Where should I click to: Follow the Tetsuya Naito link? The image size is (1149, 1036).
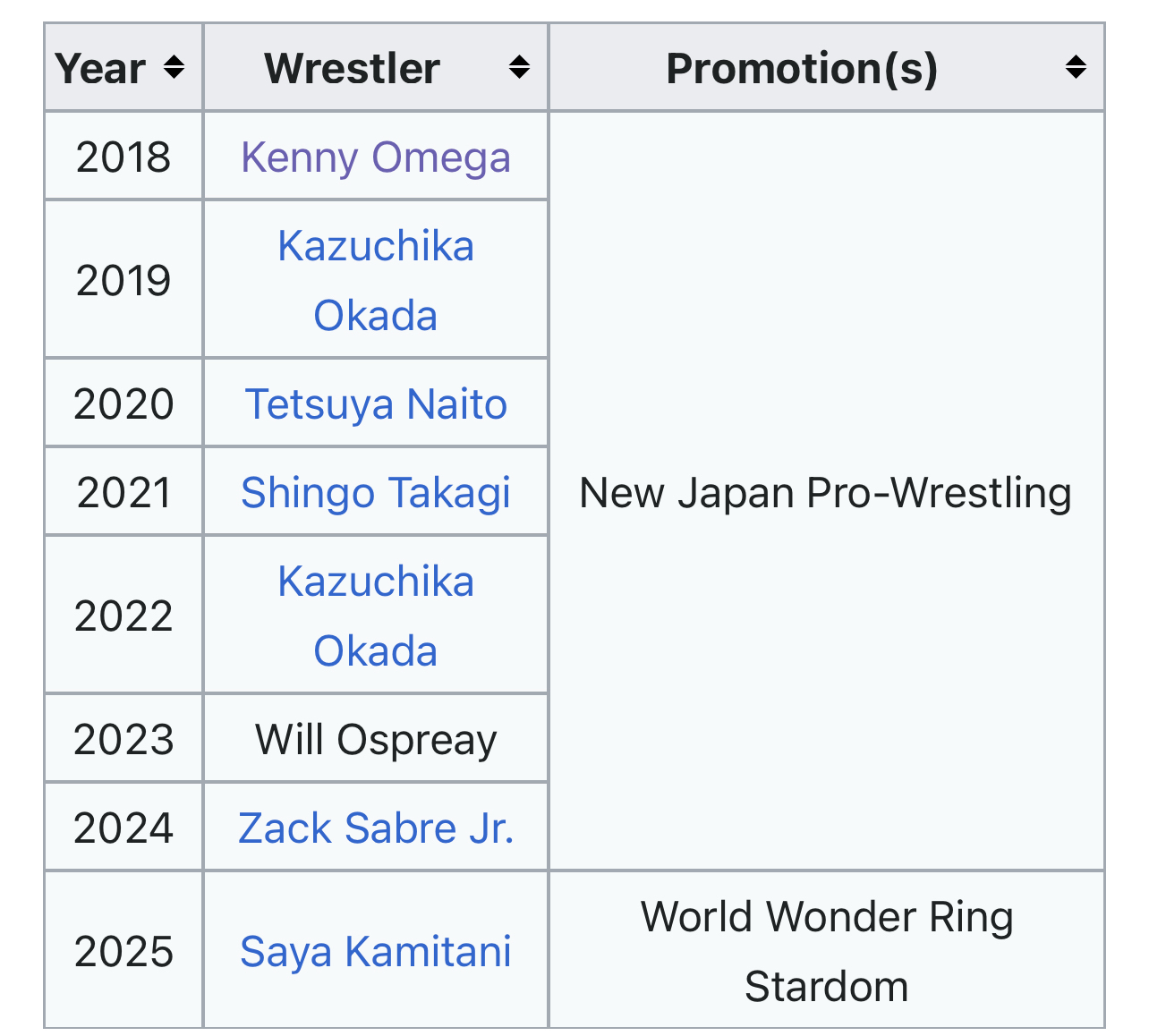pyautogui.click(x=376, y=404)
